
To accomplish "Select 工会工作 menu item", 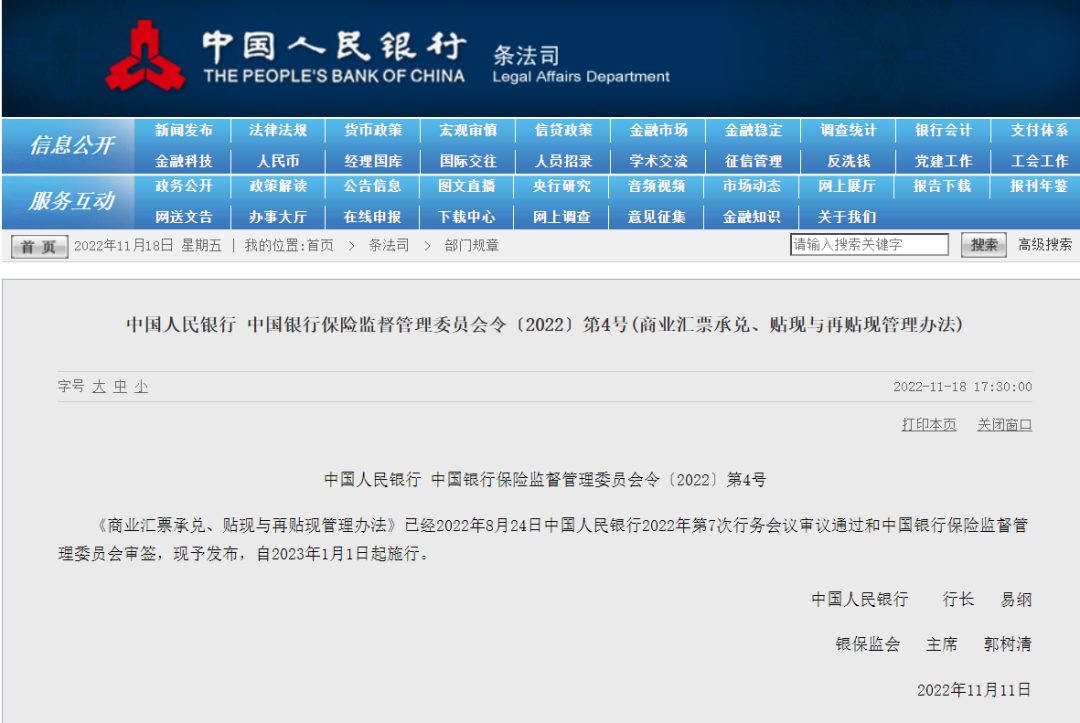I will click(1039, 161).
